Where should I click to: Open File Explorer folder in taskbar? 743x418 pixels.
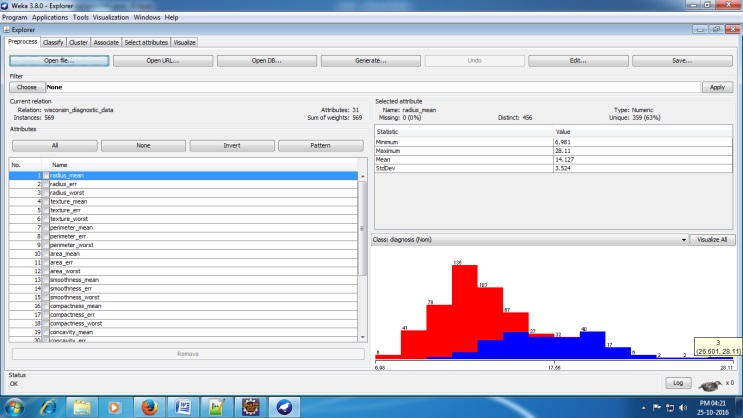click(81, 407)
